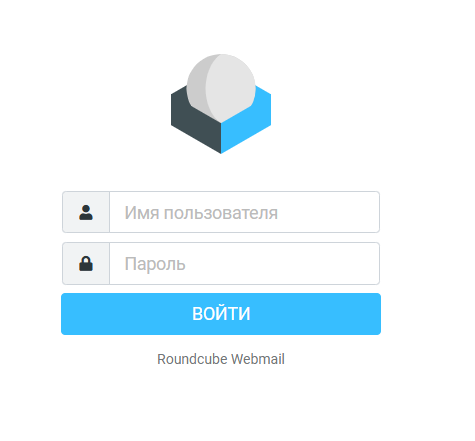Click the Пароль placeholder text

pyautogui.click(x=155, y=264)
